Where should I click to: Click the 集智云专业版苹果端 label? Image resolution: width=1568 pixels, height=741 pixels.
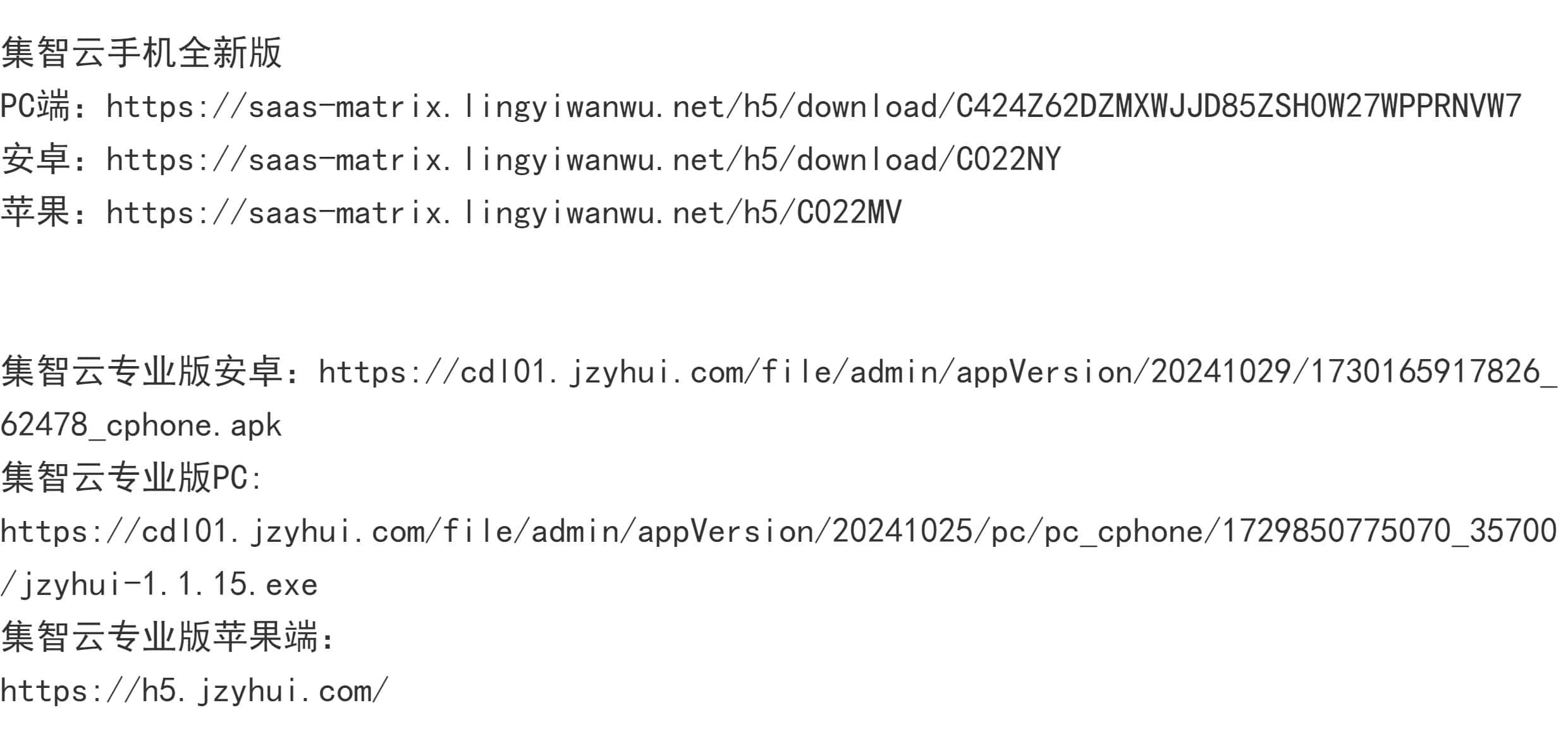pos(159,637)
